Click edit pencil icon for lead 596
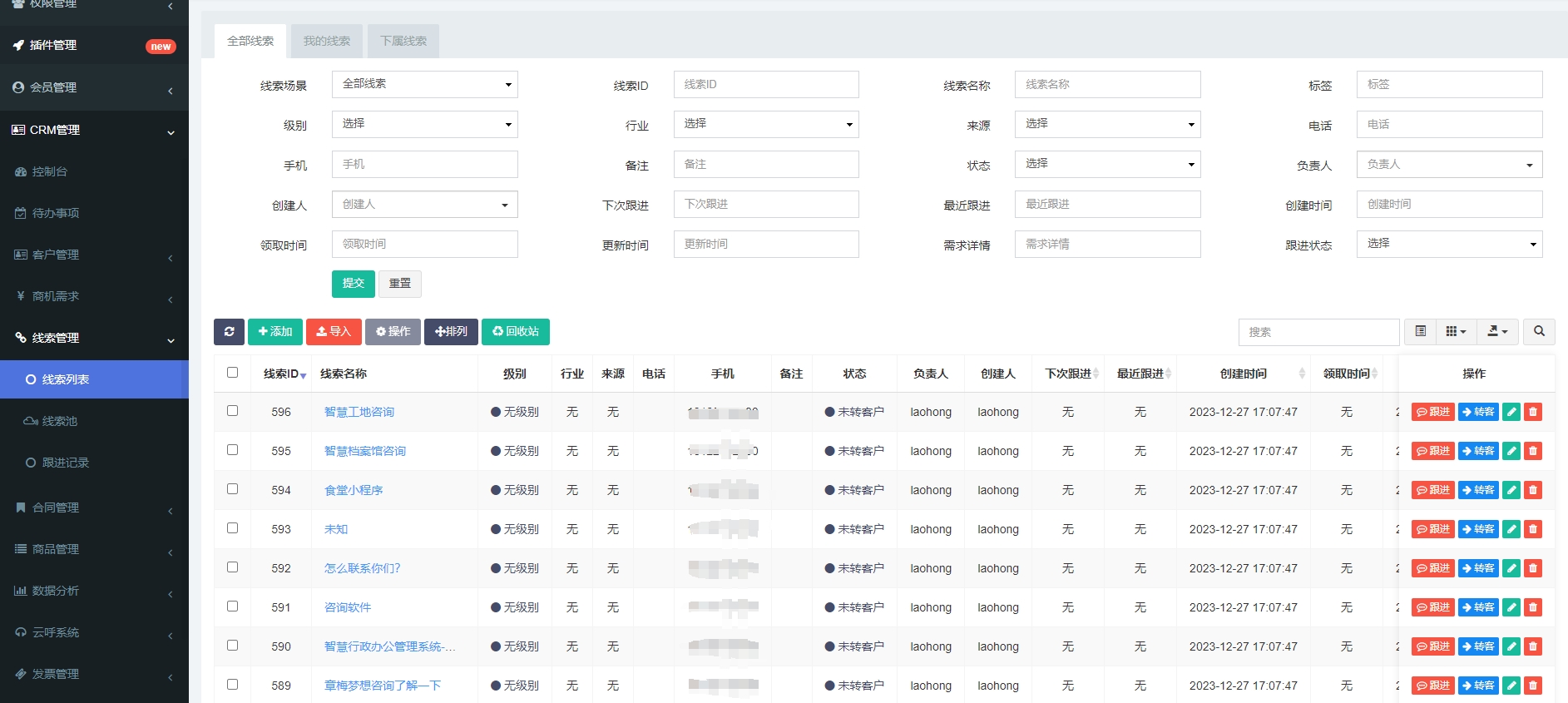The image size is (1568, 703). [1511, 412]
